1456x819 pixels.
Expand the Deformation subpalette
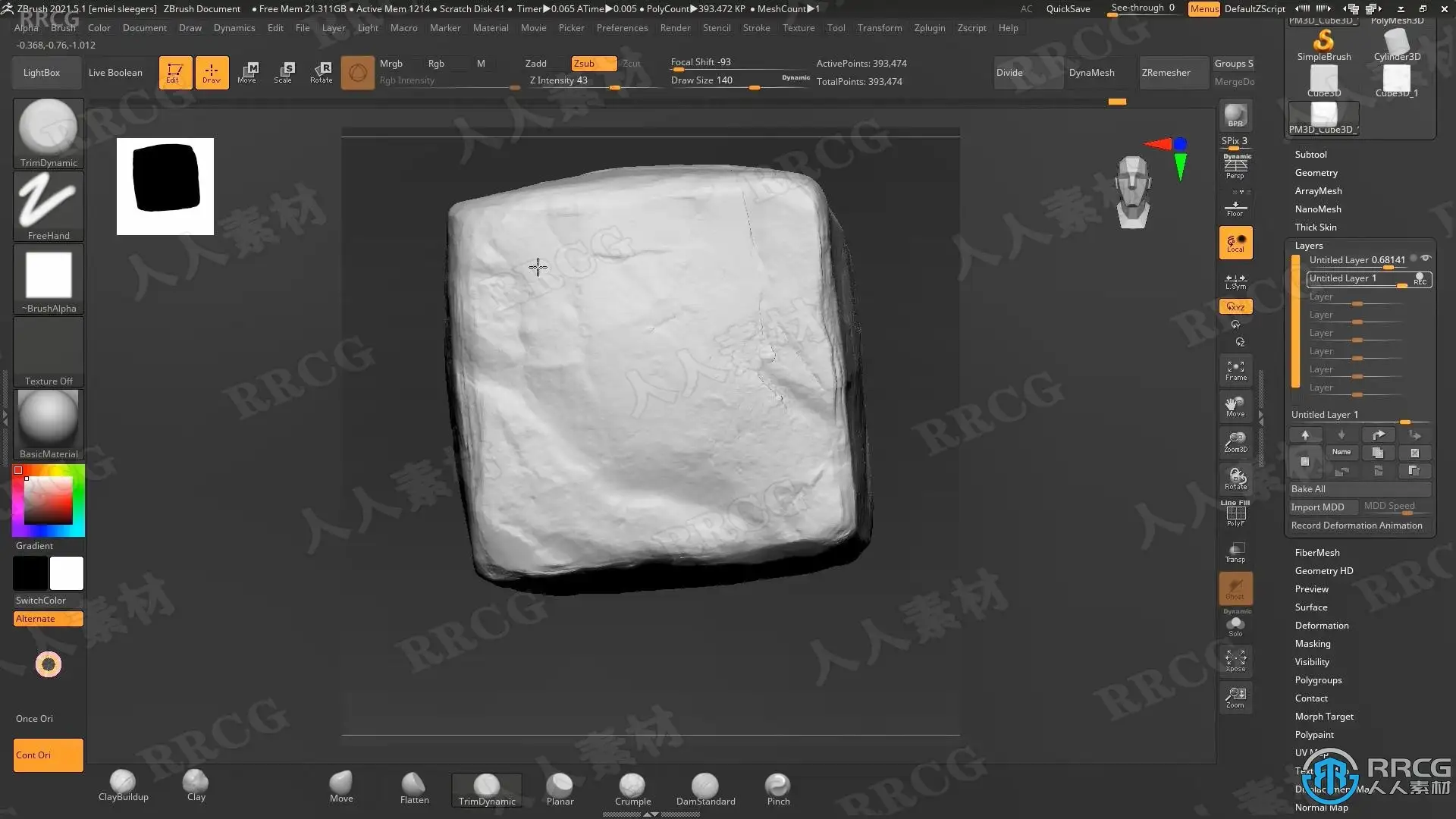point(1321,626)
